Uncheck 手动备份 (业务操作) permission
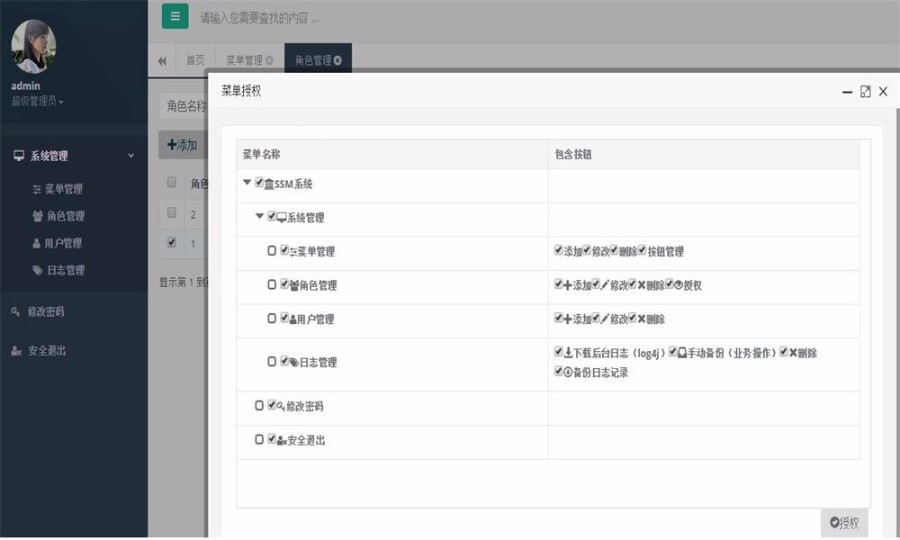900x540 pixels. (673, 351)
